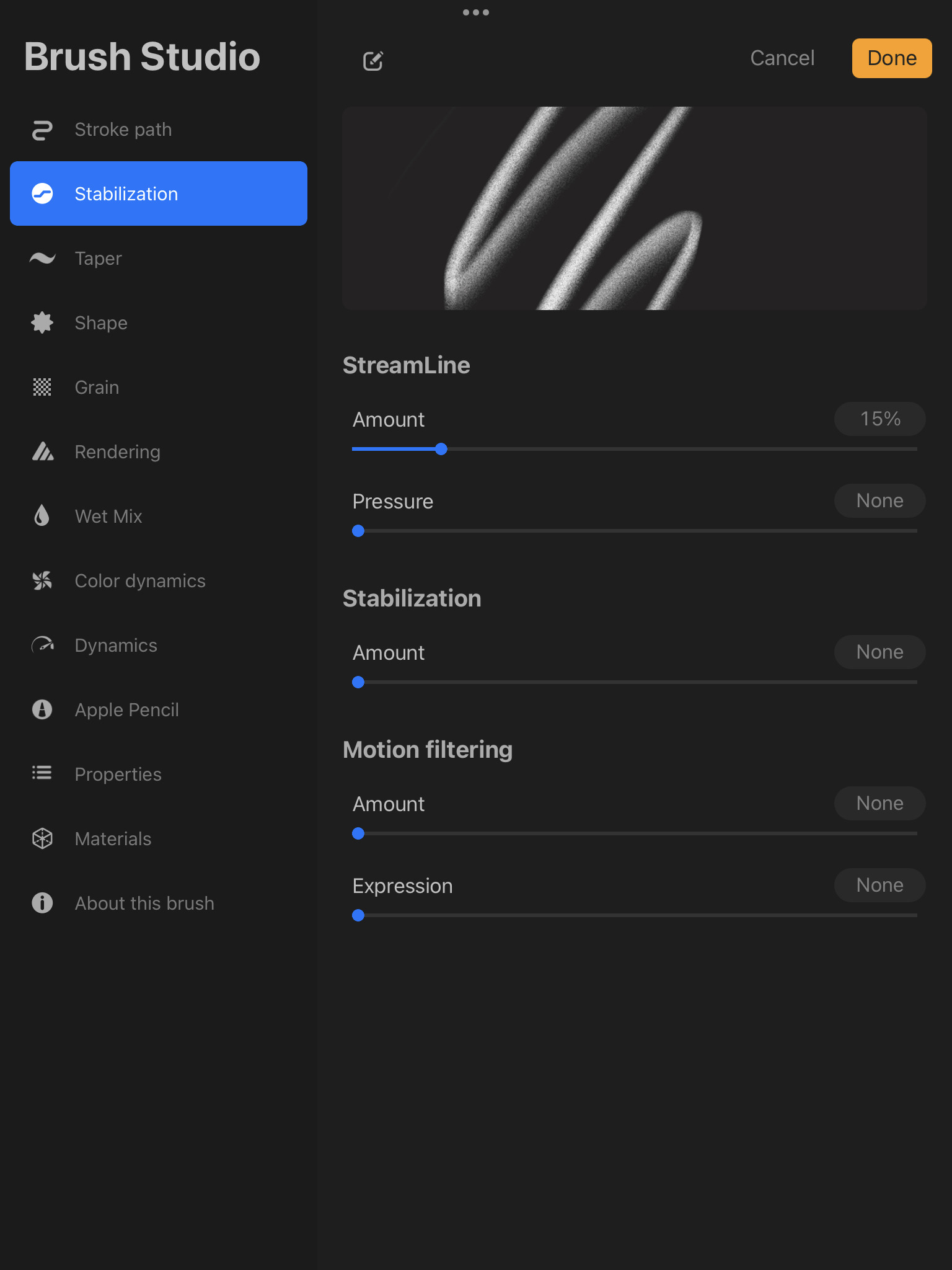Open the Dynamics speedometer icon
The width and height of the screenshot is (952, 1270).
(x=42, y=646)
